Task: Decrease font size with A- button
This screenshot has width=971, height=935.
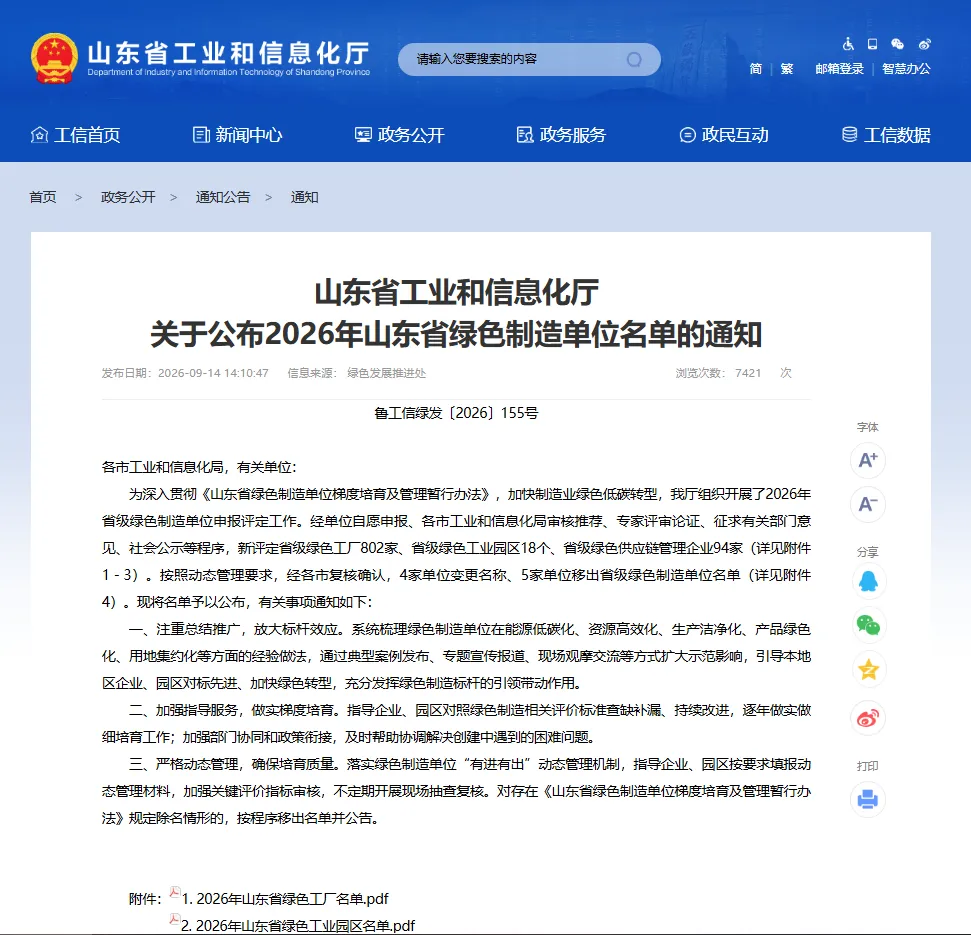Action: [868, 504]
